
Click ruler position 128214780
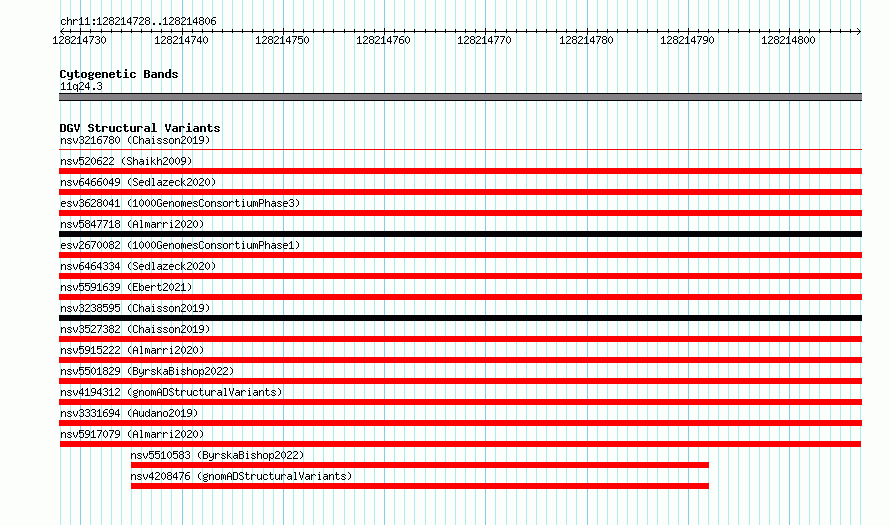coord(586,40)
